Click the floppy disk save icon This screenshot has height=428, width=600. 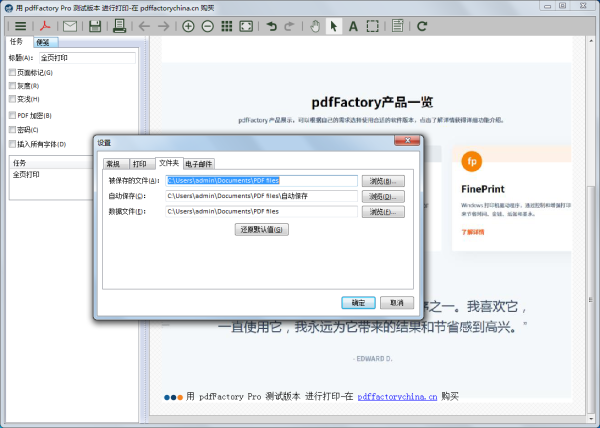click(95, 25)
